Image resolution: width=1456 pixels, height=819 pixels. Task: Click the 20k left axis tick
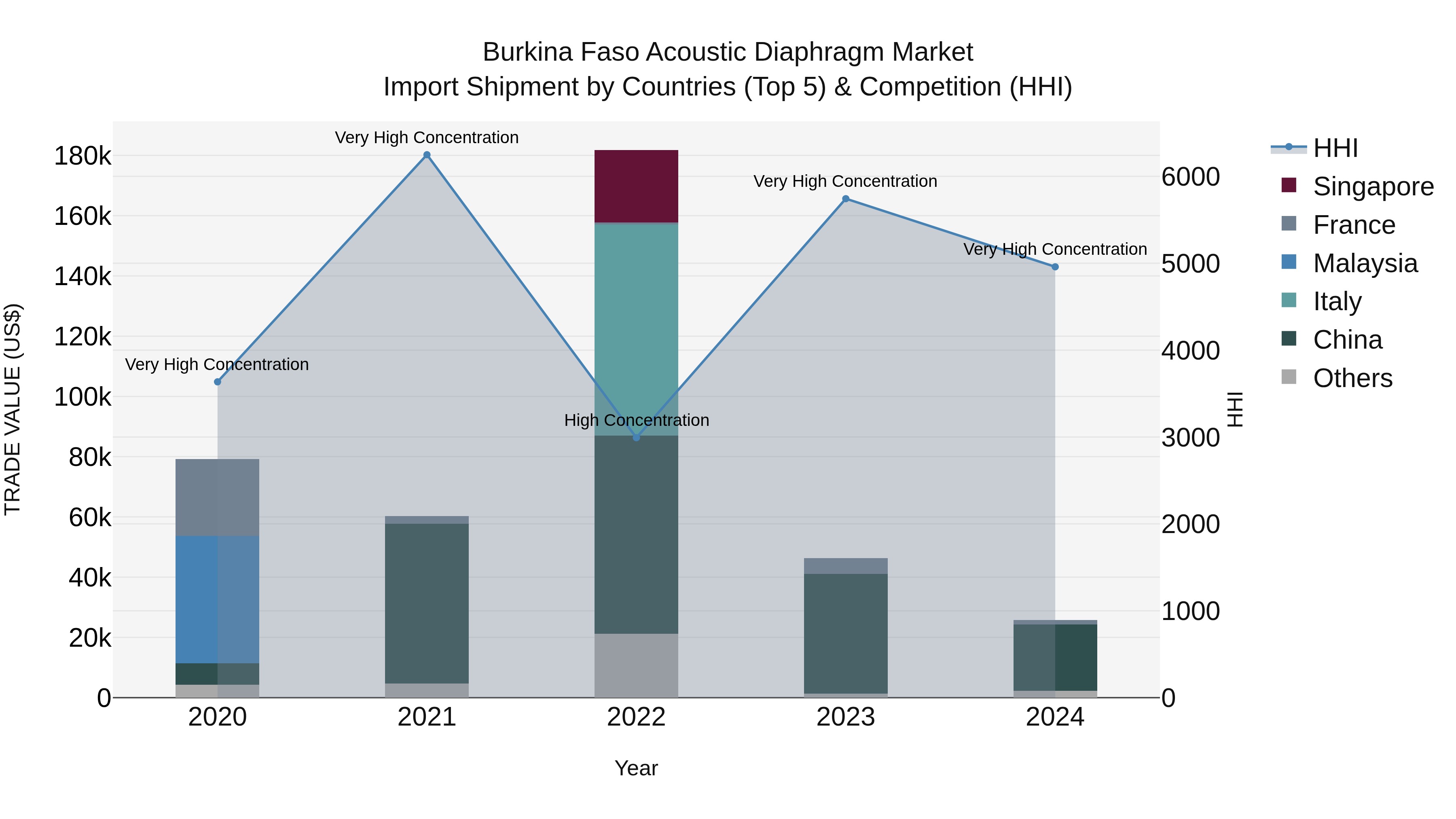90,638
